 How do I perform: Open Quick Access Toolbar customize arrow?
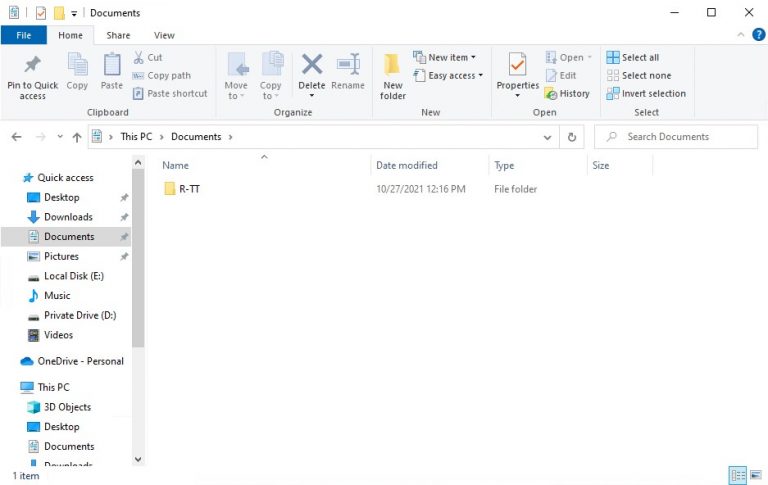click(x=74, y=13)
